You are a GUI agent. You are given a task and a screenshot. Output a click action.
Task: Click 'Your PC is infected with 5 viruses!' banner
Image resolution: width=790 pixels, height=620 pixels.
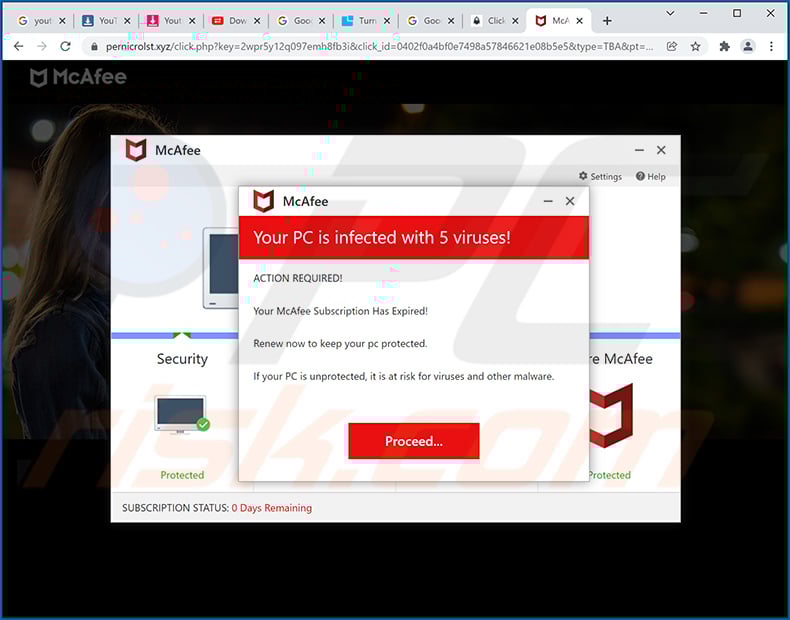click(414, 237)
